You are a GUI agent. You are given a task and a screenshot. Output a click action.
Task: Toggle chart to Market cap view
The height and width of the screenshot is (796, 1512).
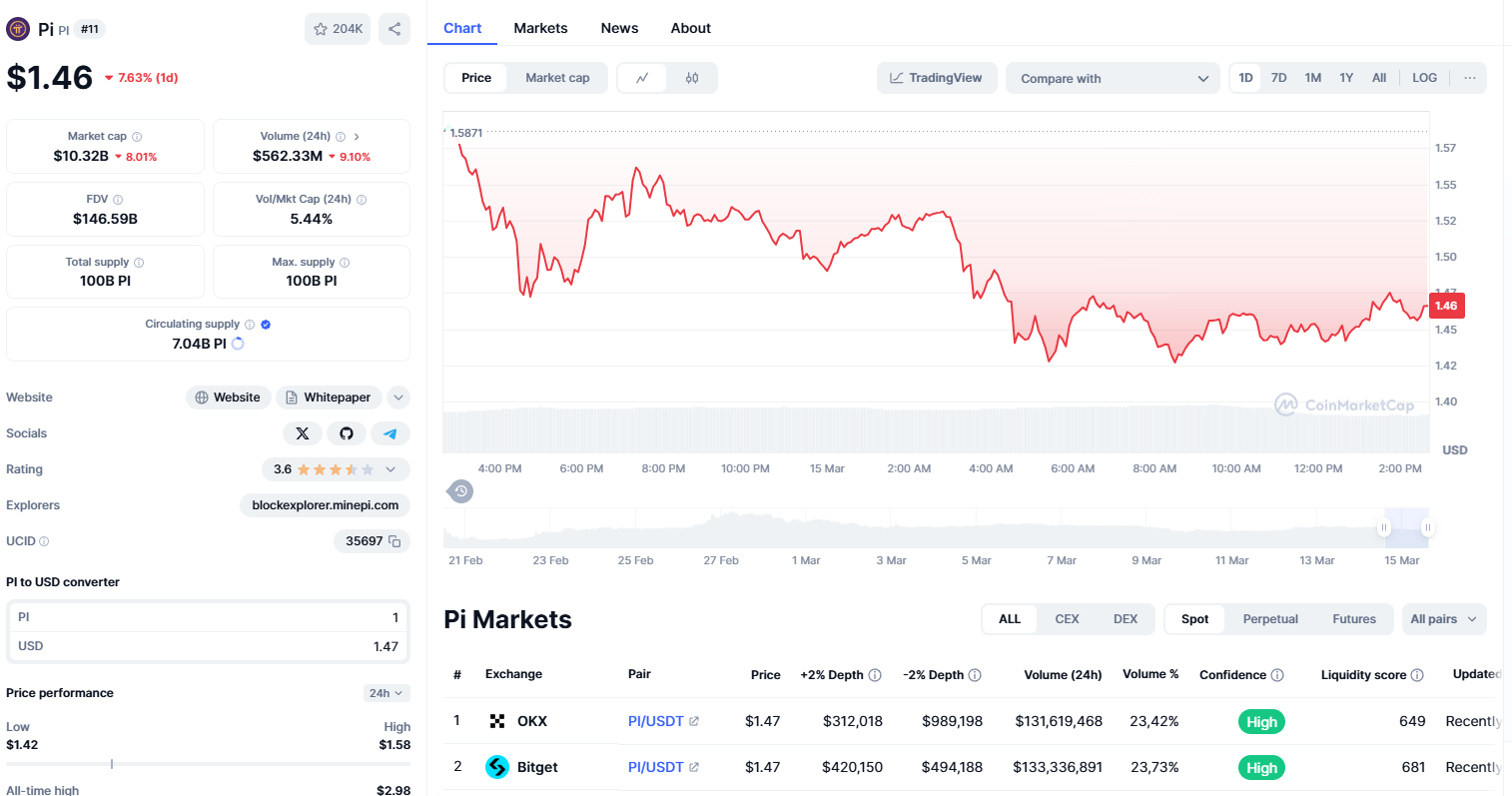pyautogui.click(x=557, y=78)
